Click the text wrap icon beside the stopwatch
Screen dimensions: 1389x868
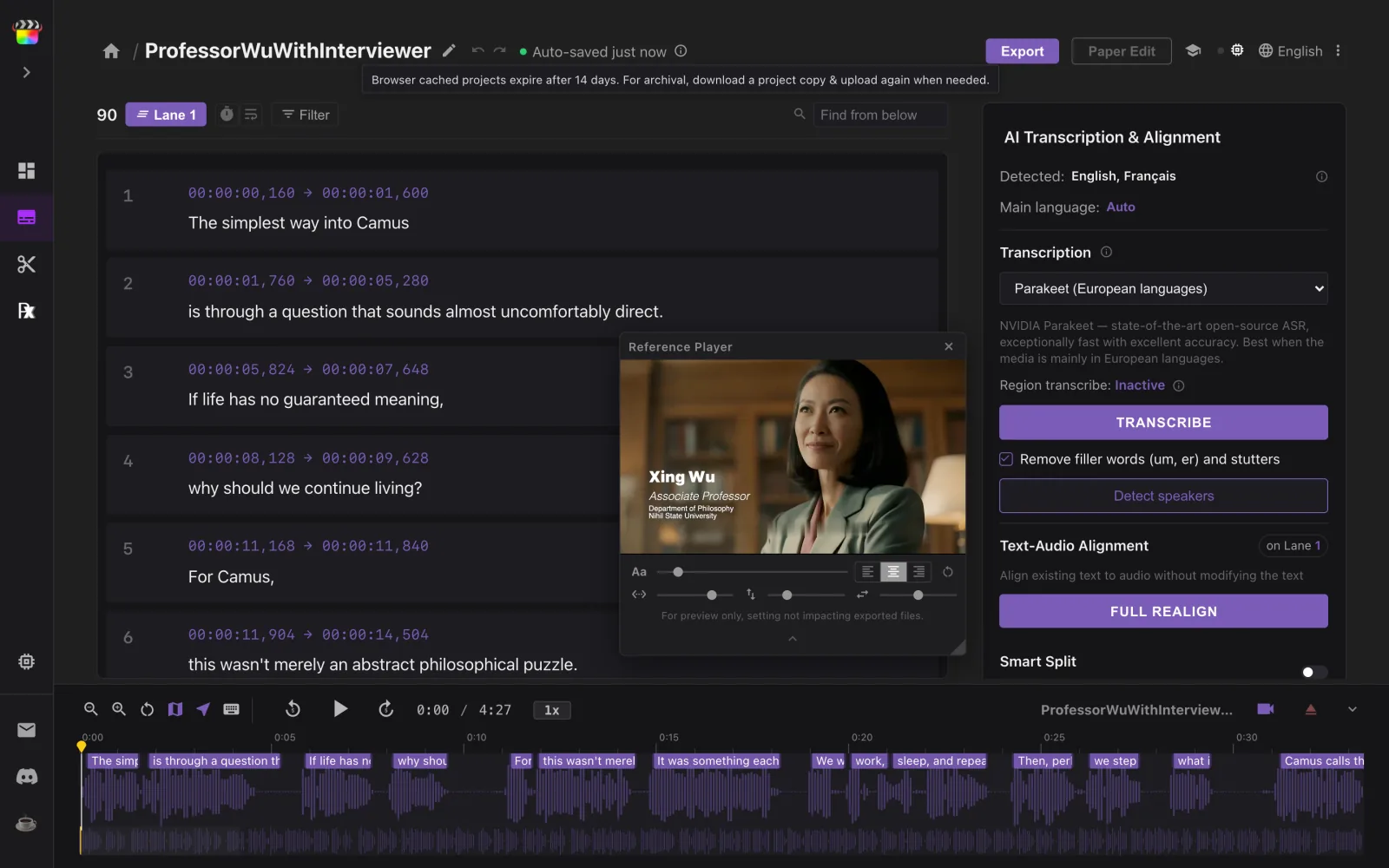pyautogui.click(x=251, y=114)
